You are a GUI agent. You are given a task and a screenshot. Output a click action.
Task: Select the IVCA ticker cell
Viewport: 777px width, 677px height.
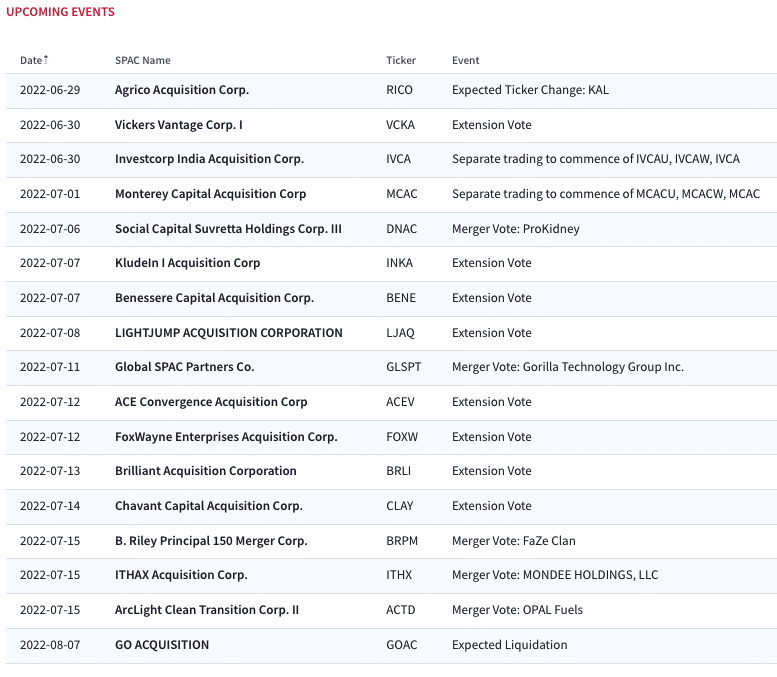(x=398, y=159)
